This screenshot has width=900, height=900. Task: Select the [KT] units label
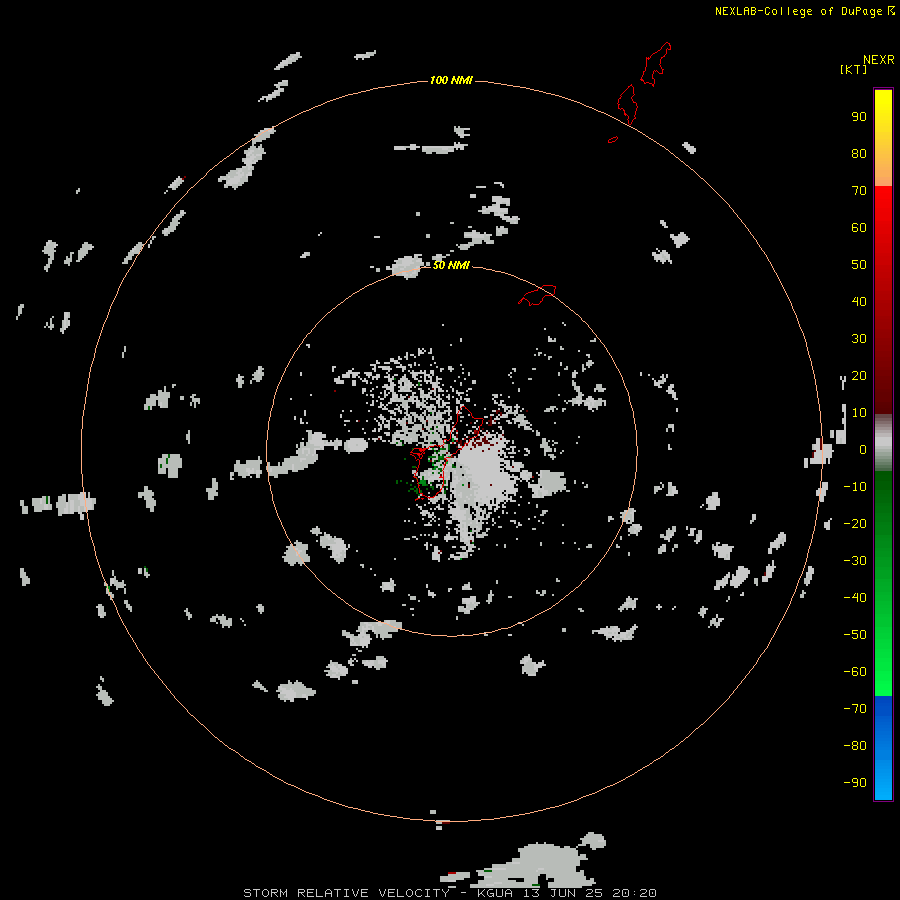coord(853,69)
